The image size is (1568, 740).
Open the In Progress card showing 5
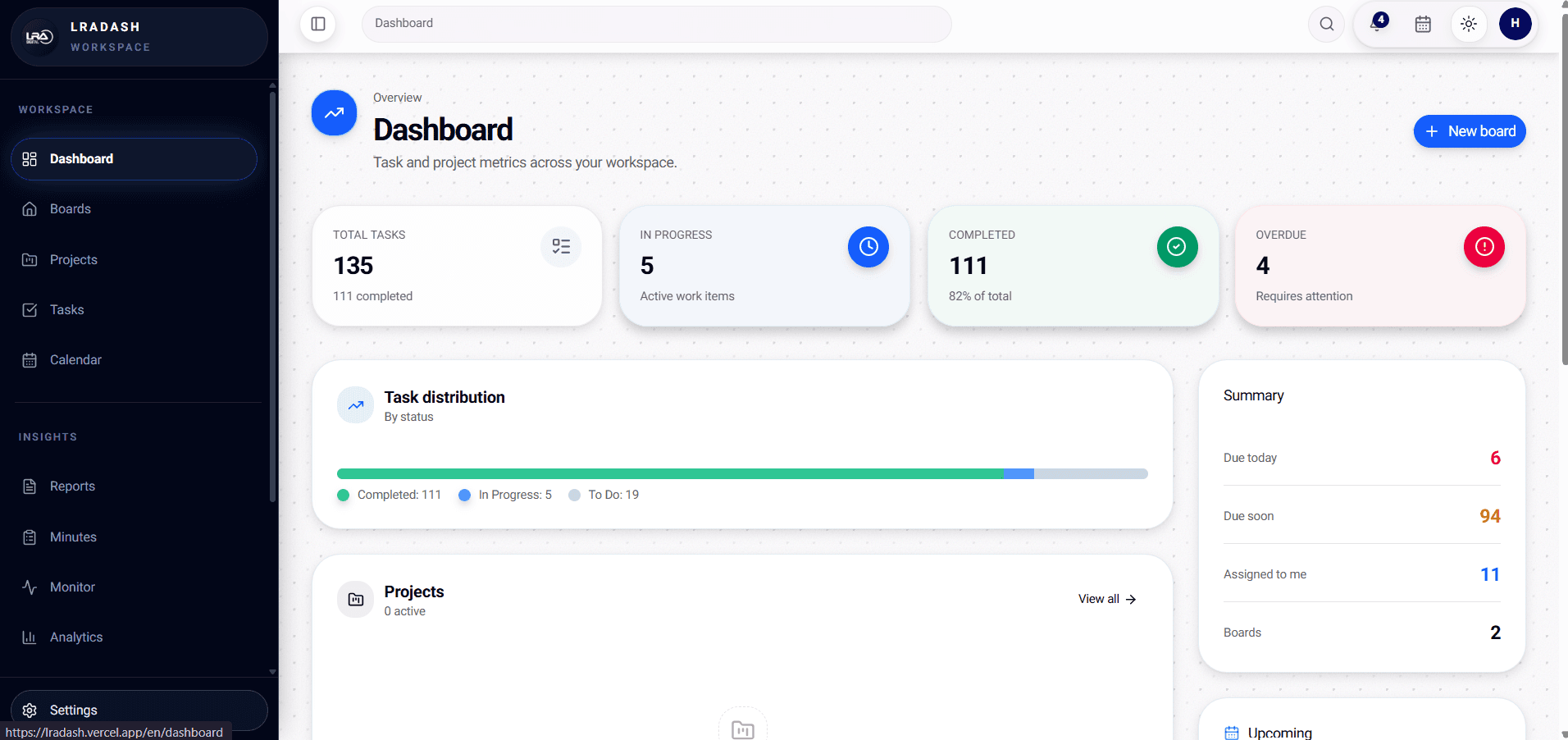click(764, 266)
